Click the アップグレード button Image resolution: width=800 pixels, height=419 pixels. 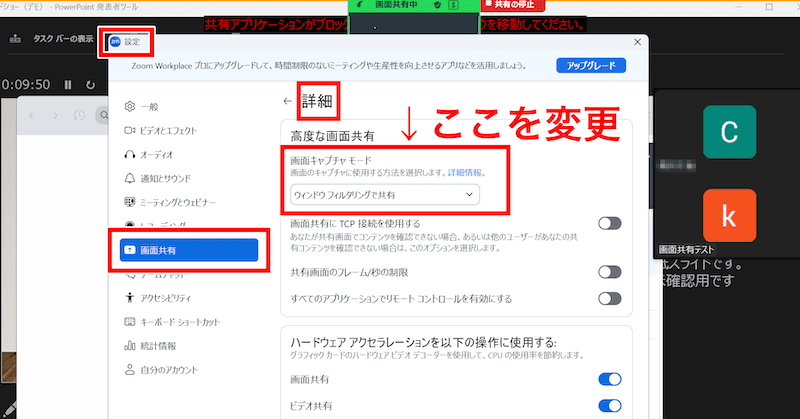click(590, 66)
